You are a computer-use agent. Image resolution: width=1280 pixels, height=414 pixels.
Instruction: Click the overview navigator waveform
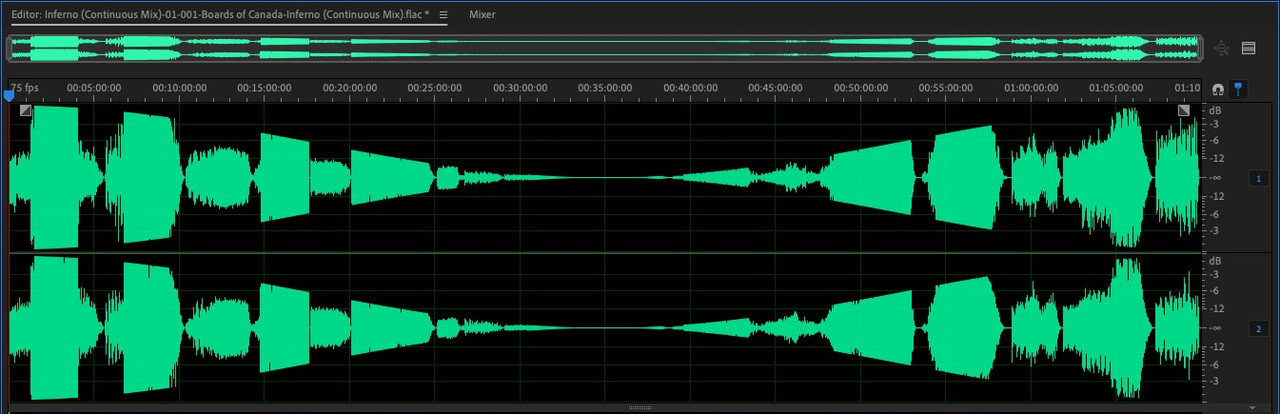pyautogui.click(x=603, y=48)
